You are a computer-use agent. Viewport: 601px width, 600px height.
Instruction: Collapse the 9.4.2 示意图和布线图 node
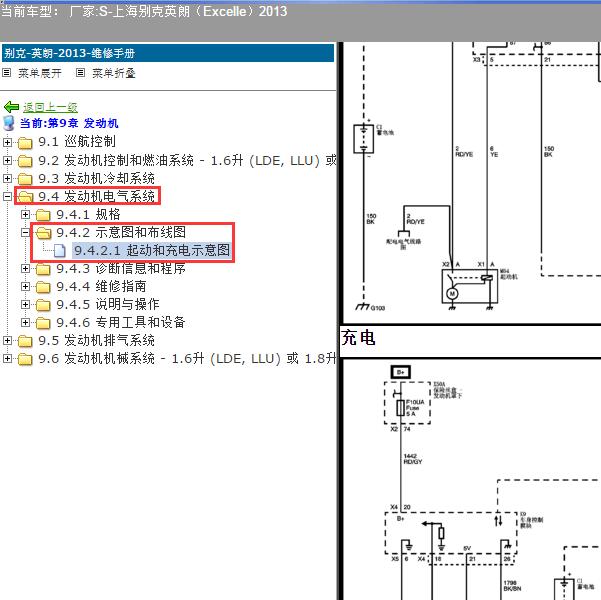coord(25,232)
